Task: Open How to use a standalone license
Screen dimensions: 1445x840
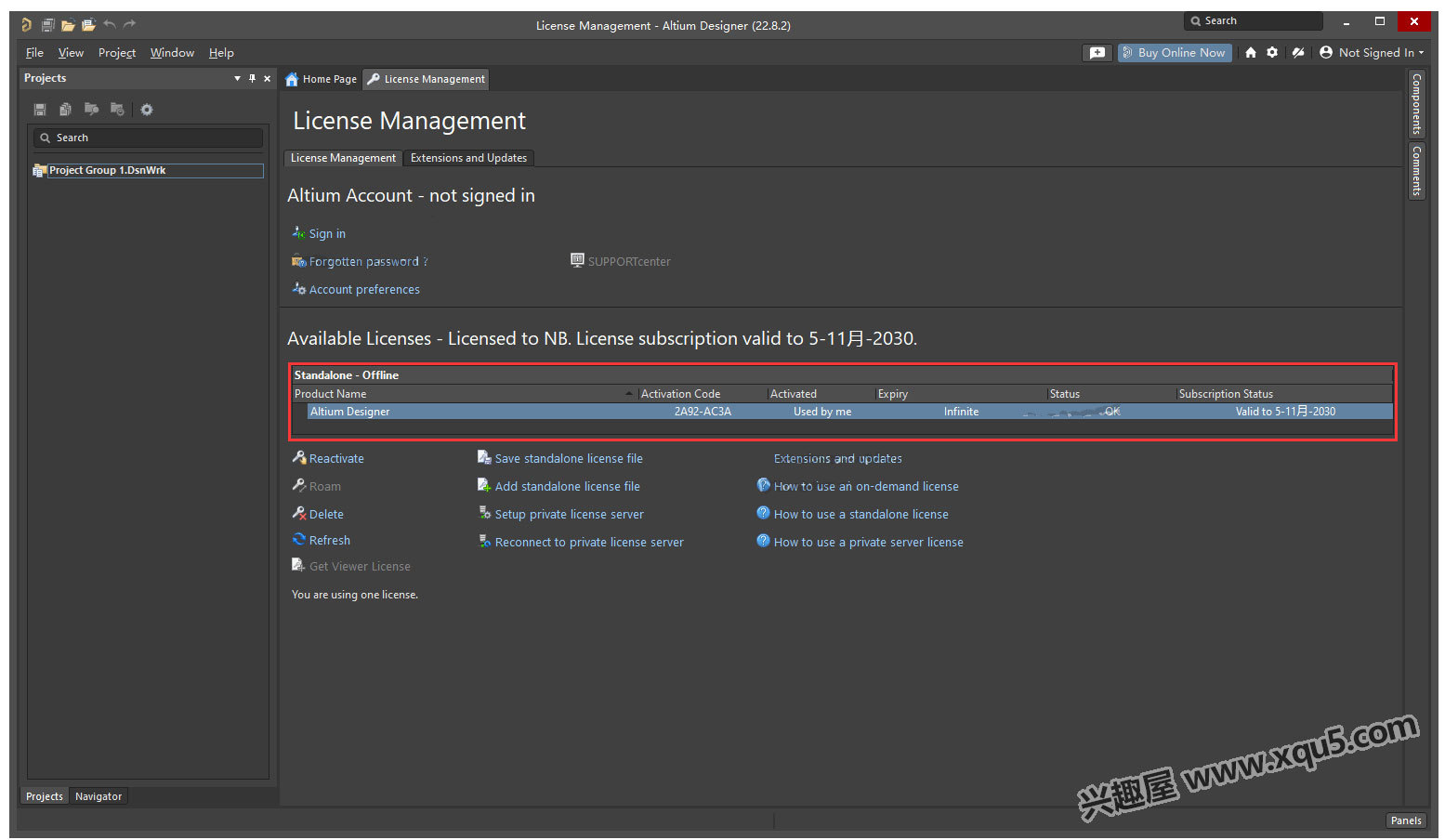Action: pos(860,514)
